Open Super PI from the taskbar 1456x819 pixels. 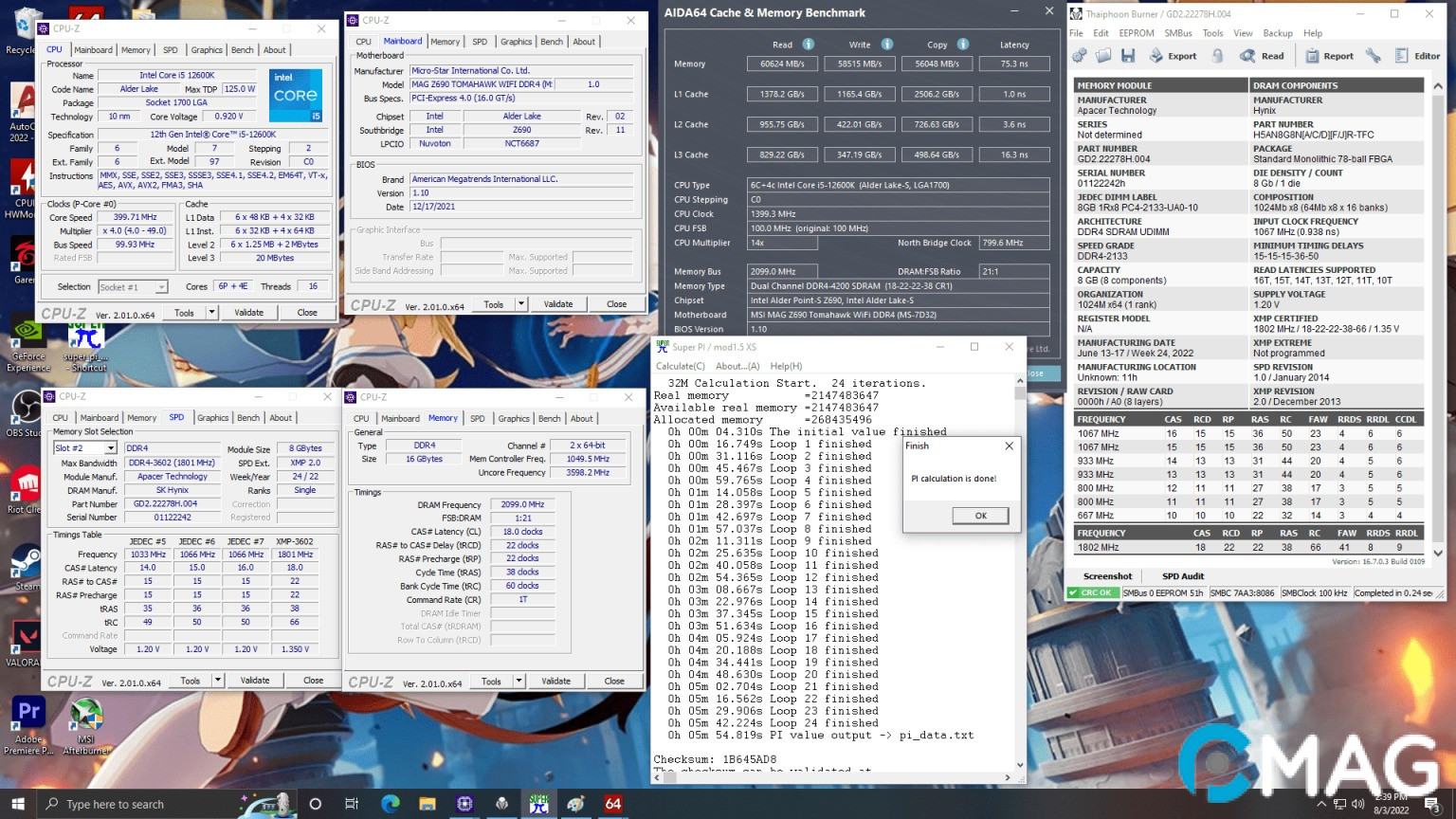coord(538,804)
